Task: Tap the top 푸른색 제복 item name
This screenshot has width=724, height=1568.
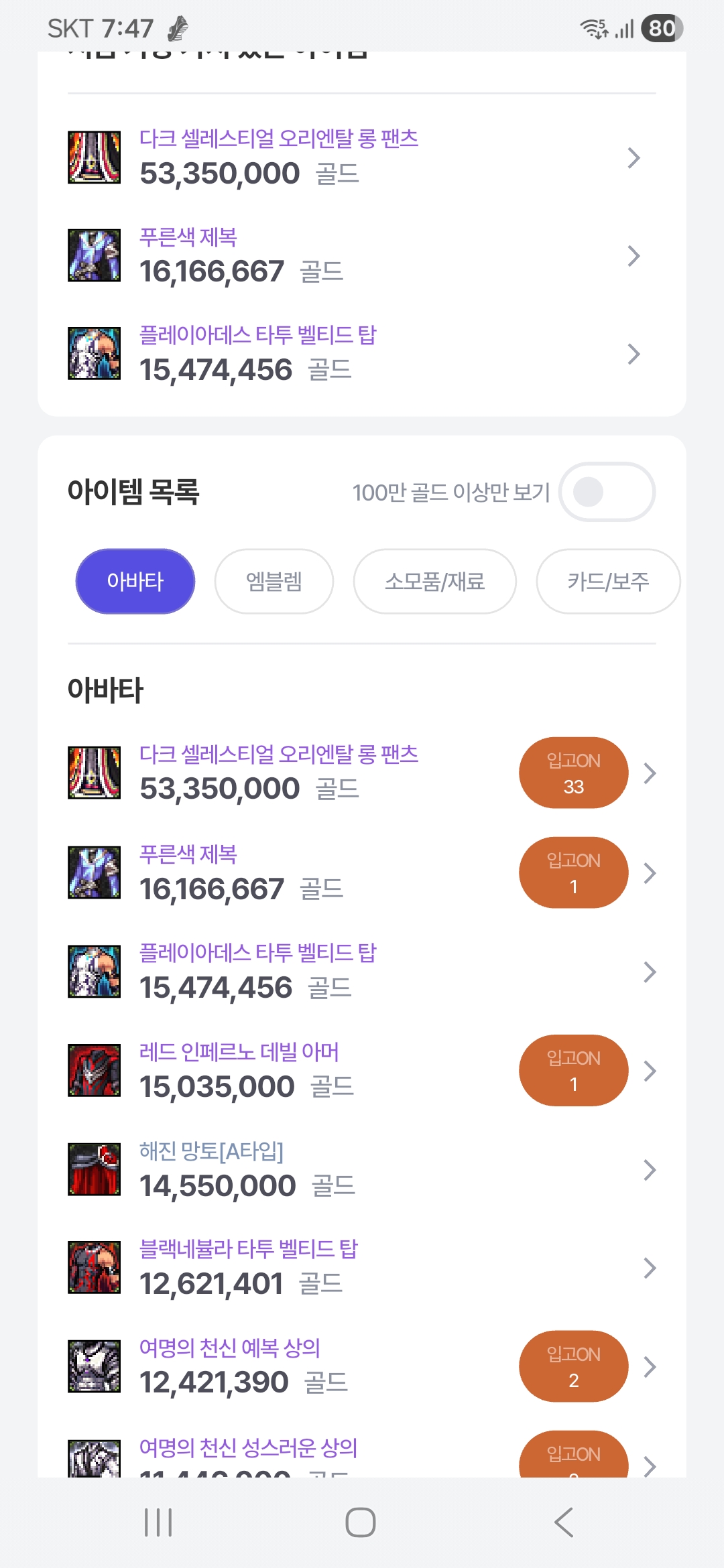Action: point(188,237)
